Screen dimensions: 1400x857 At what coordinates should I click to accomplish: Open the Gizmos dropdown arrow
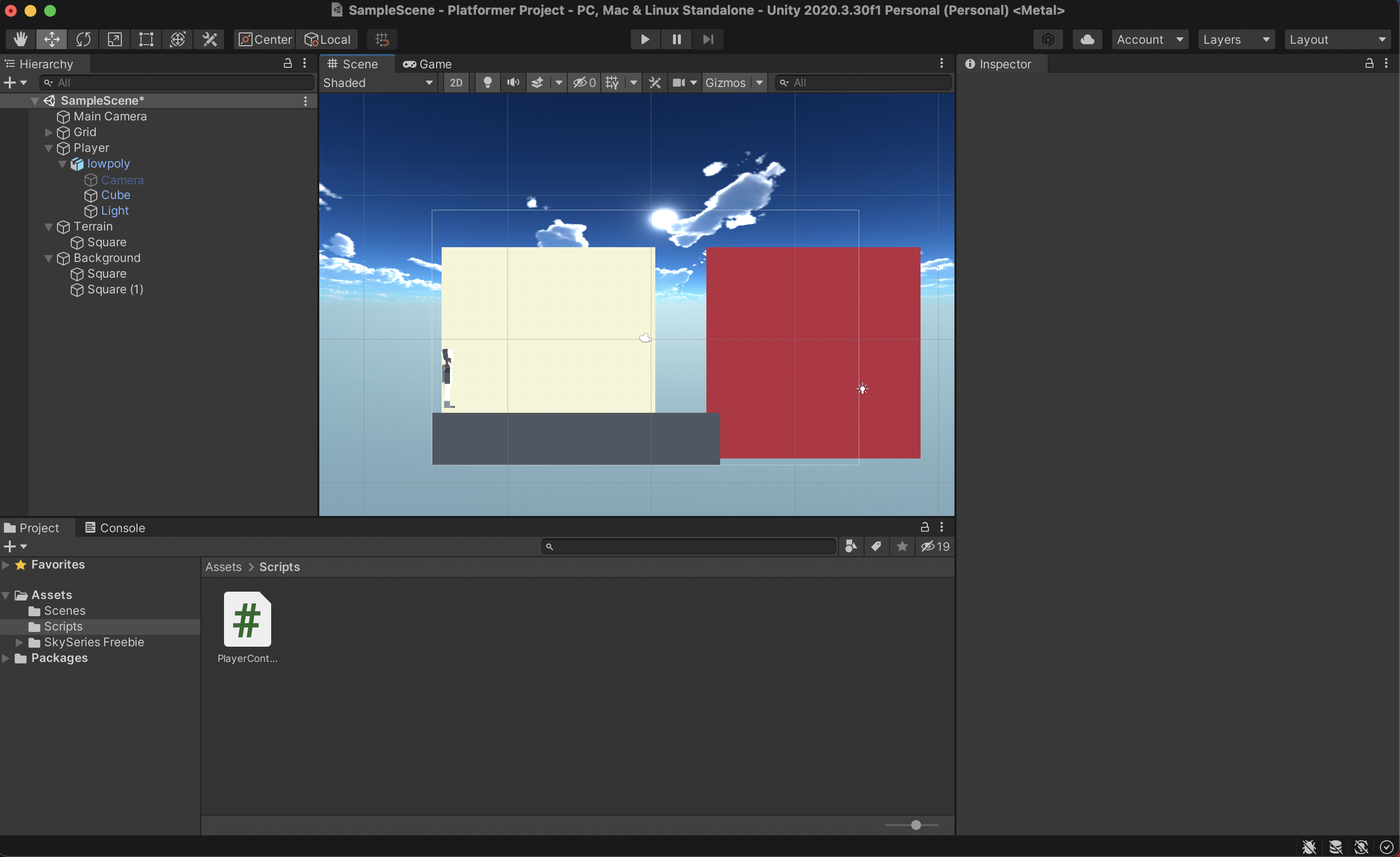759,83
